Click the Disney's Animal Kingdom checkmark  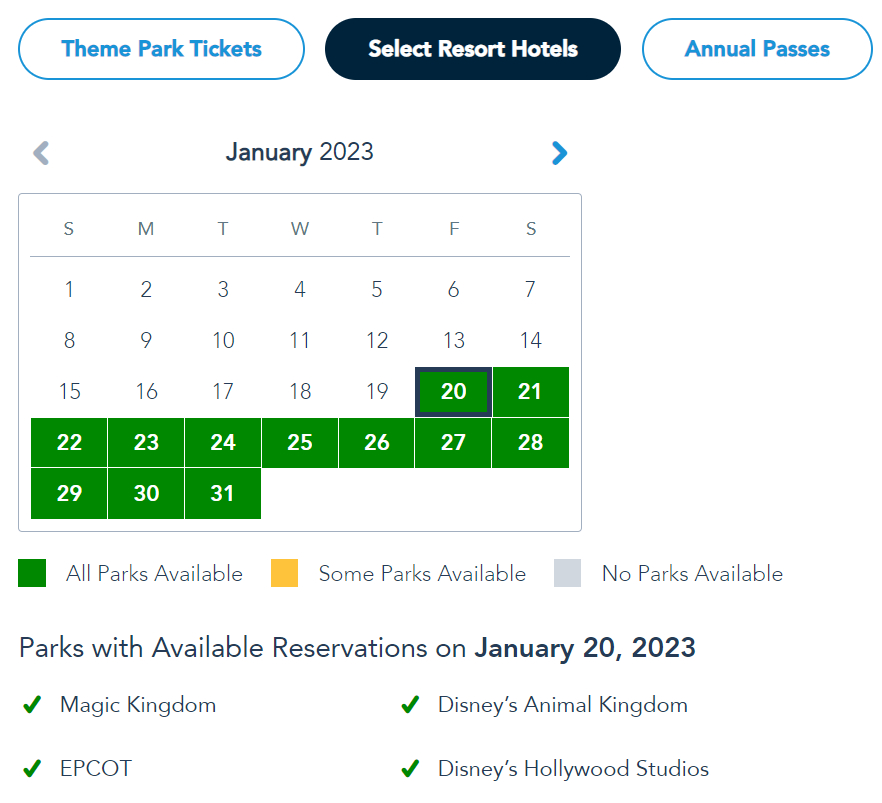click(x=410, y=705)
